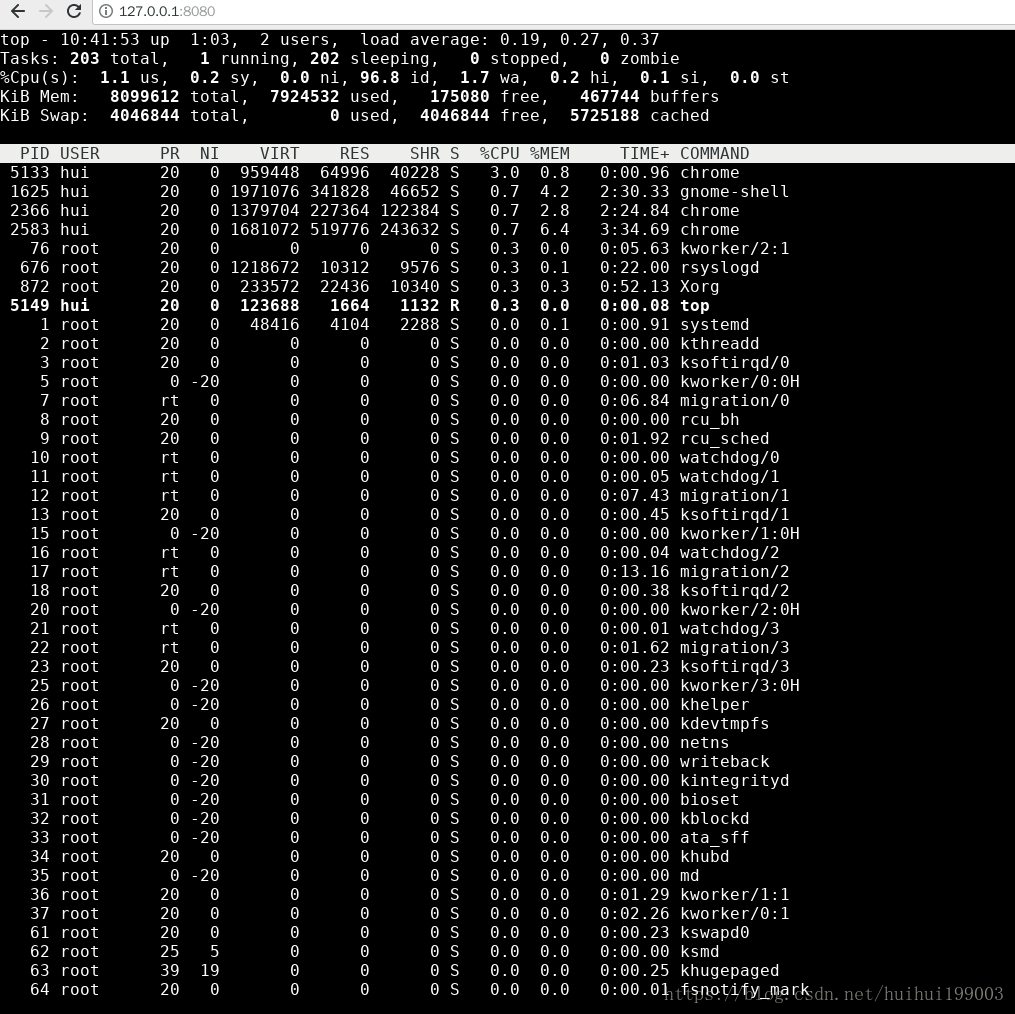The width and height of the screenshot is (1015, 1014).
Task: Click the rcu_bh process name
Action: click(709, 420)
